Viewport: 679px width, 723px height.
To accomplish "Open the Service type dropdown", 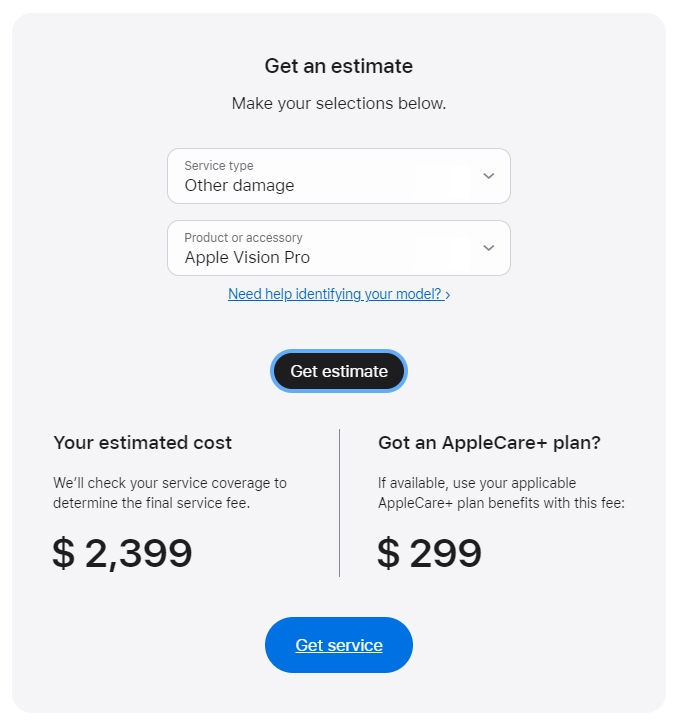I will (338, 176).
